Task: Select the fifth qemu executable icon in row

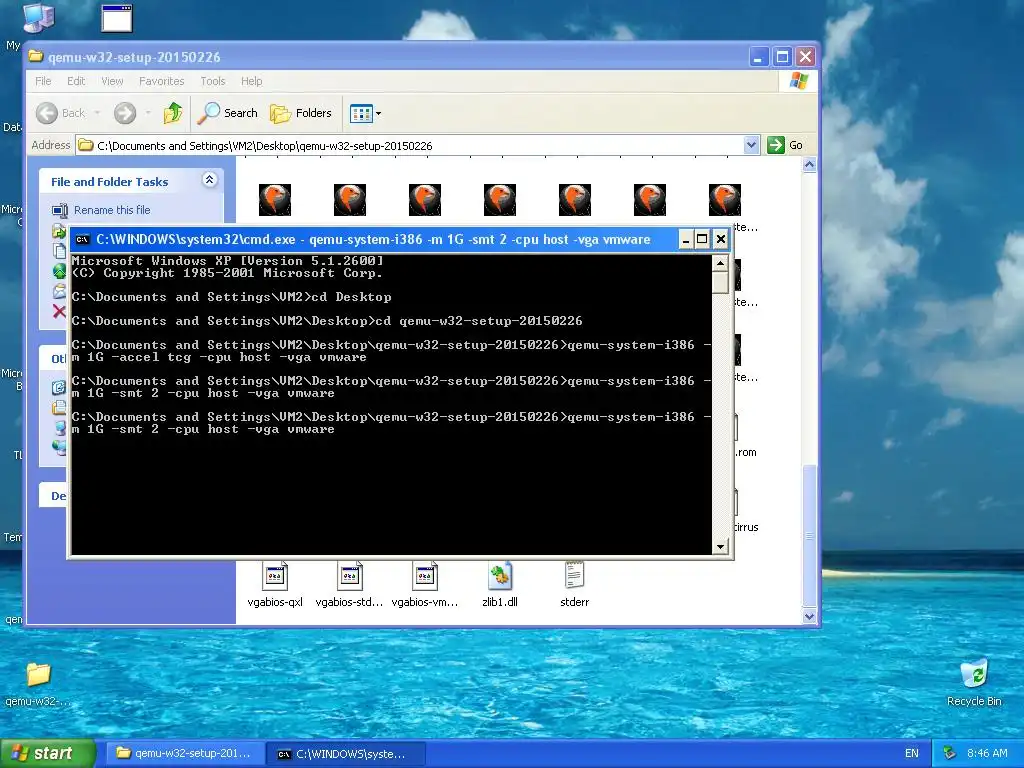Action: click(x=575, y=200)
